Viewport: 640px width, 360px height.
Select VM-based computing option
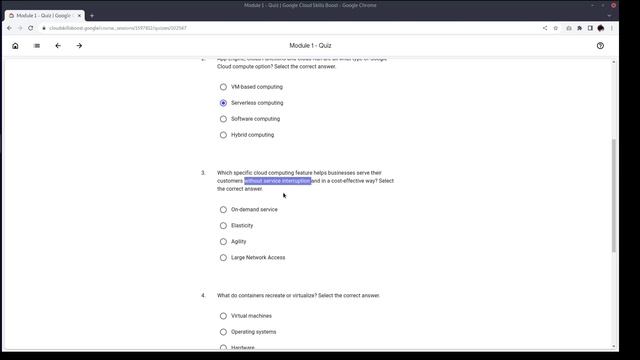pyautogui.click(x=223, y=87)
